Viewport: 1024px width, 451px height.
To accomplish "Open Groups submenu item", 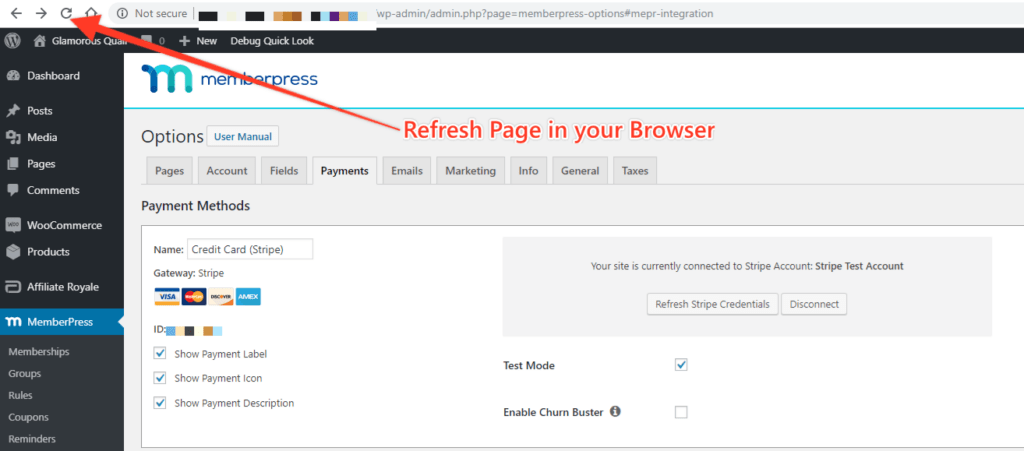I will [25, 373].
